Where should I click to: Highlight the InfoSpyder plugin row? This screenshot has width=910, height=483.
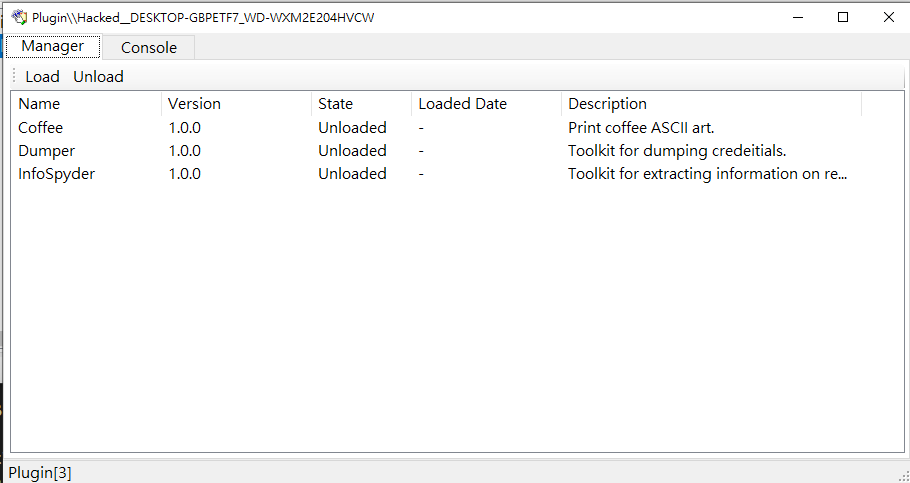pos(57,174)
